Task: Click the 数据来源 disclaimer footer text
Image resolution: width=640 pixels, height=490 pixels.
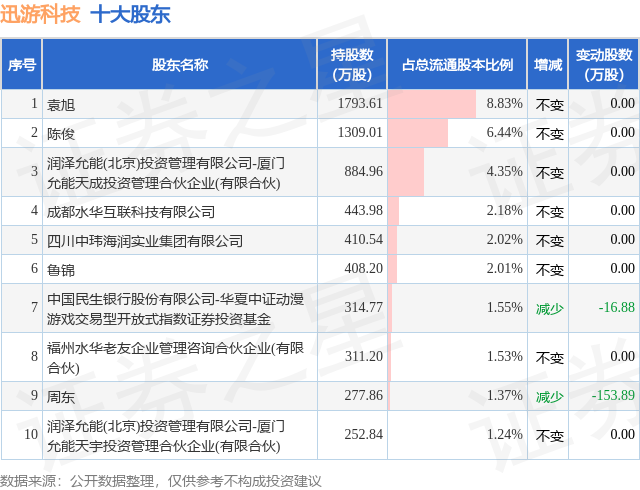Action: (x=161, y=481)
